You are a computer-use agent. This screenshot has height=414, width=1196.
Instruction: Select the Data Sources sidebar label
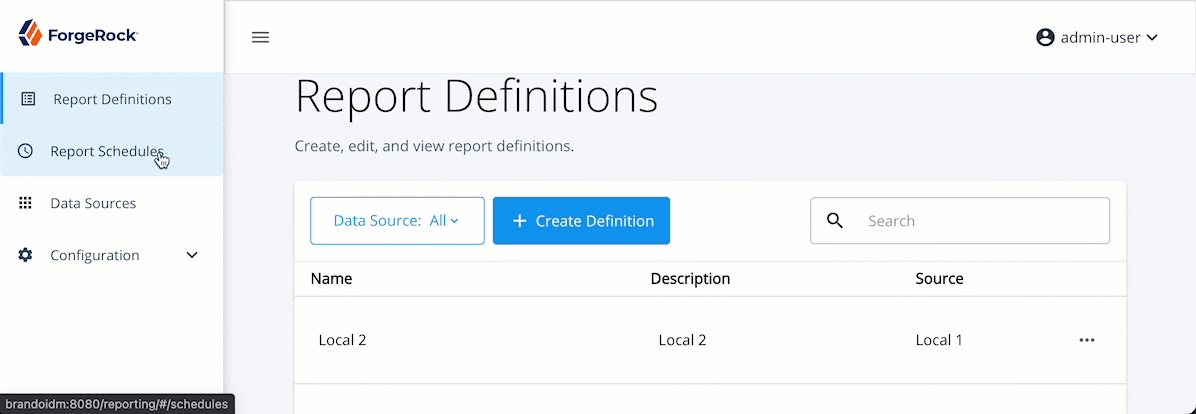click(93, 203)
